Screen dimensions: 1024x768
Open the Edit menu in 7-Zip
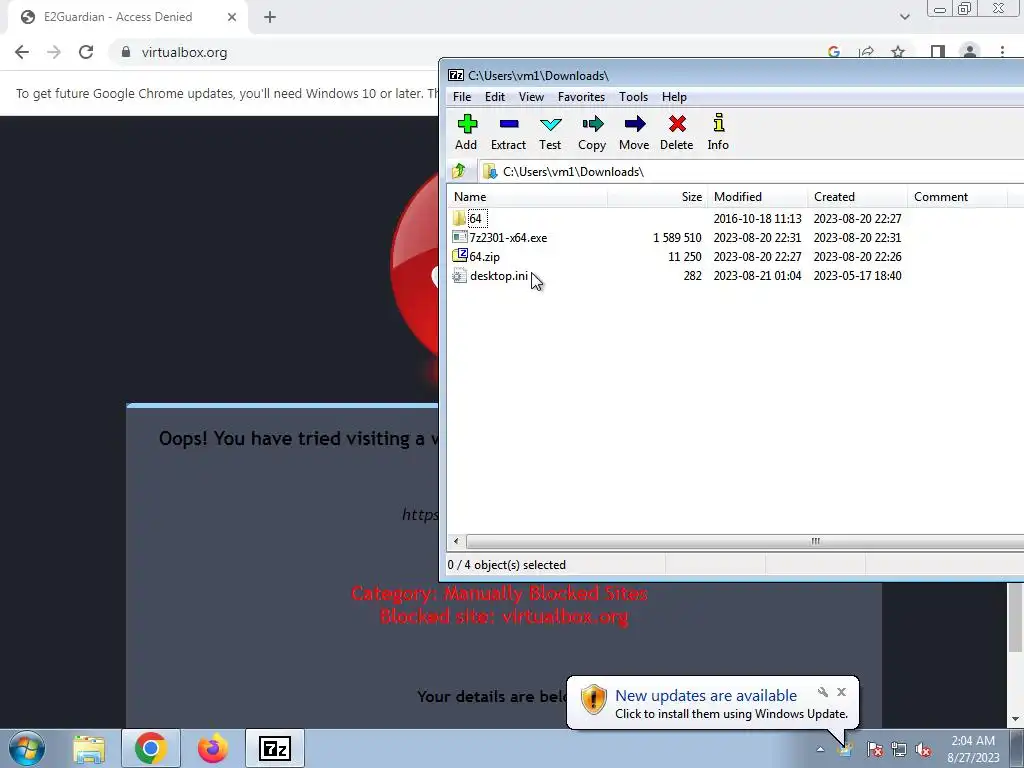(x=494, y=97)
